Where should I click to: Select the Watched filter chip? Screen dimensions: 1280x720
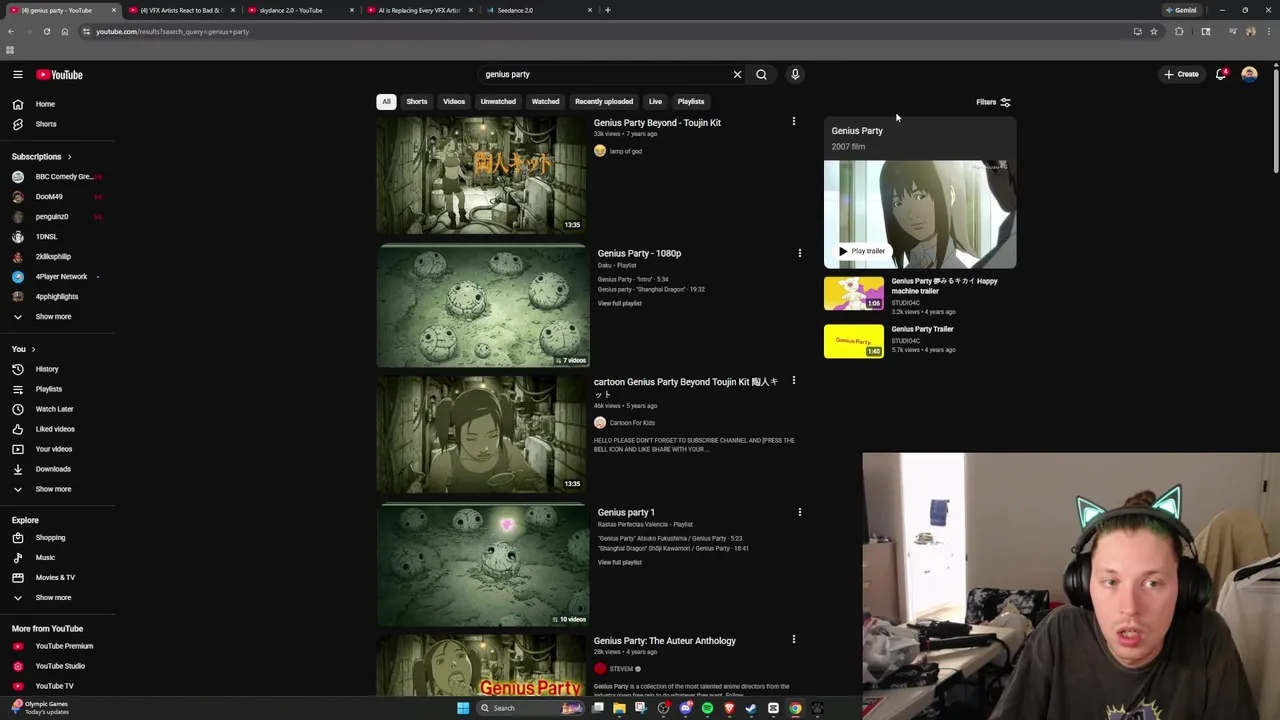pyautogui.click(x=545, y=101)
